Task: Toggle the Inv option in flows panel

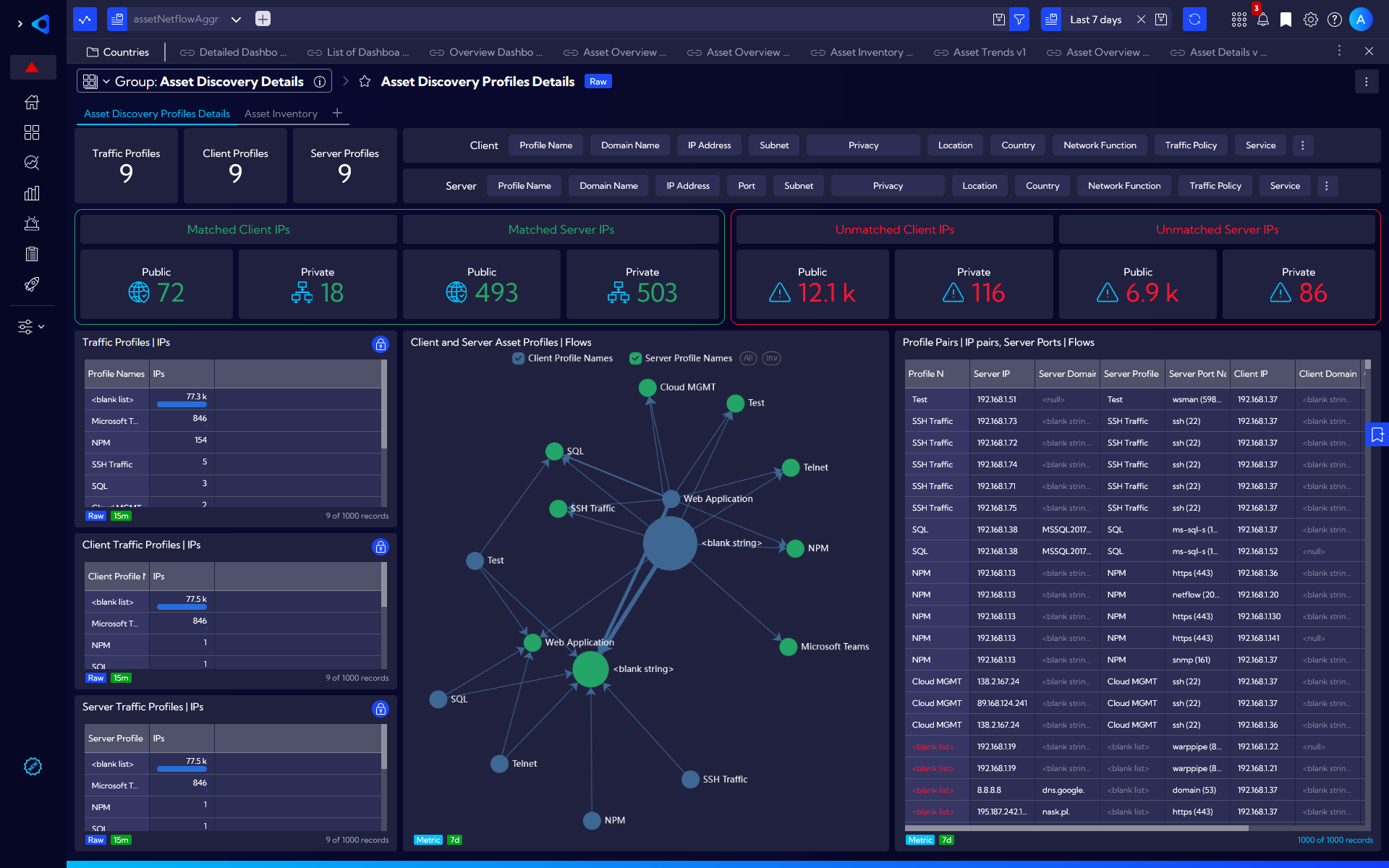Action: click(771, 358)
